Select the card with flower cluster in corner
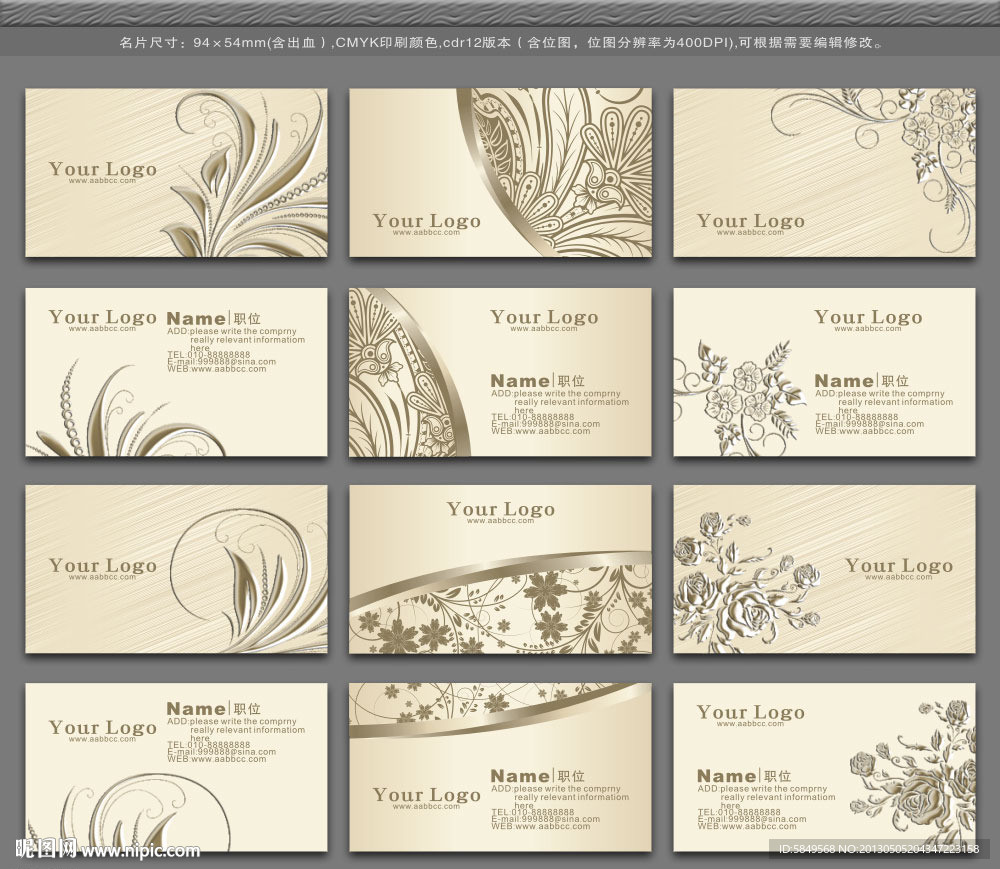The width and height of the screenshot is (1000, 869). 825,173
